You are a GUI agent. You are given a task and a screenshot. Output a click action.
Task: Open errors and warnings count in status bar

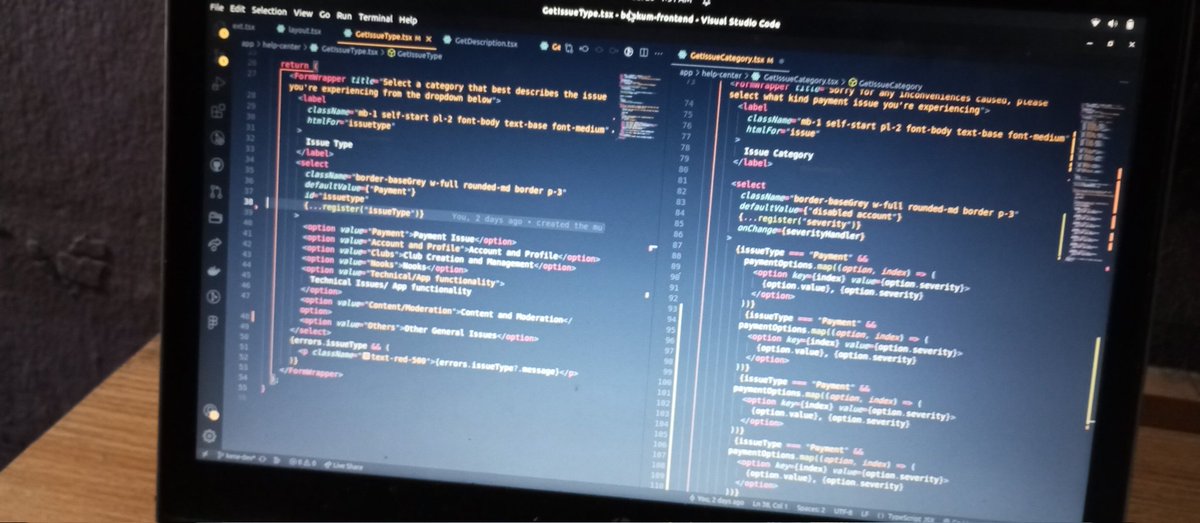click(x=303, y=463)
